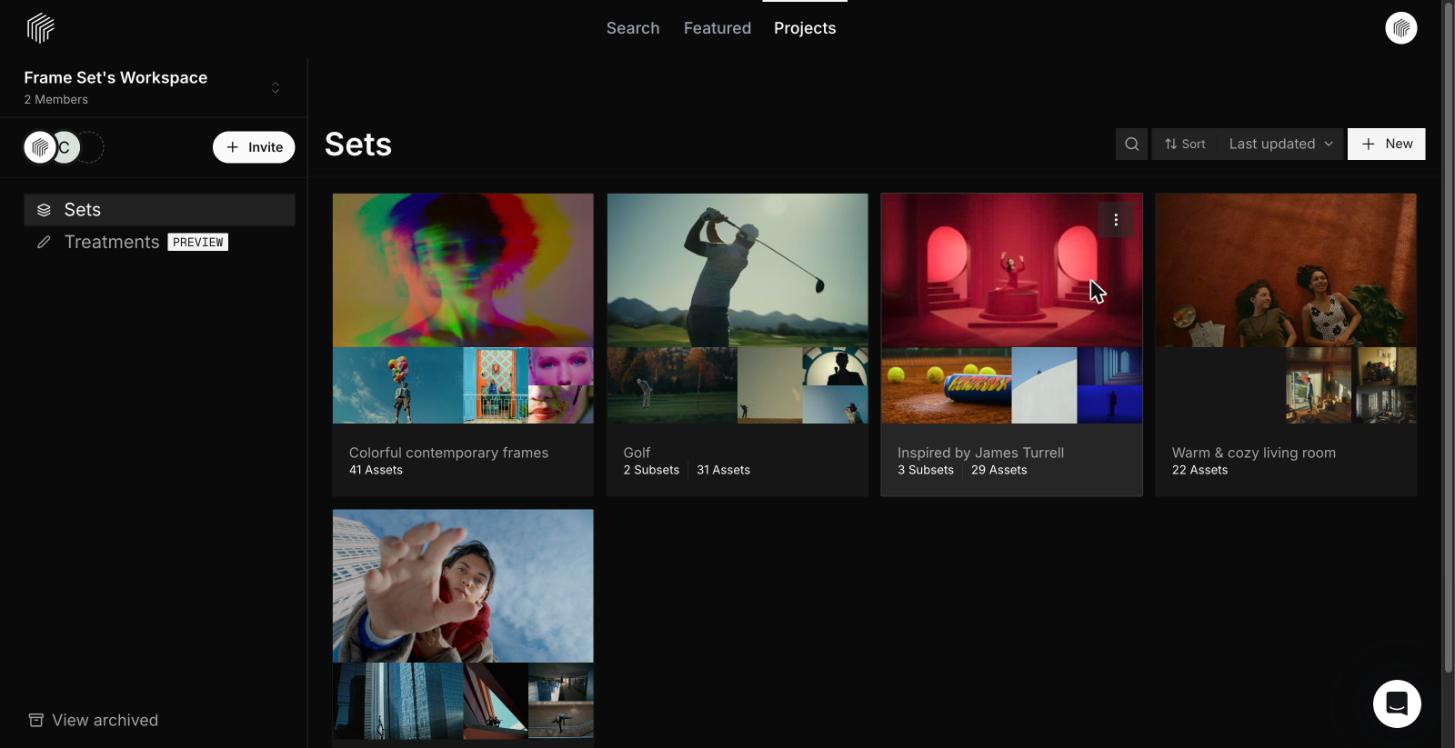Select the Projects tab

pyautogui.click(x=805, y=28)
